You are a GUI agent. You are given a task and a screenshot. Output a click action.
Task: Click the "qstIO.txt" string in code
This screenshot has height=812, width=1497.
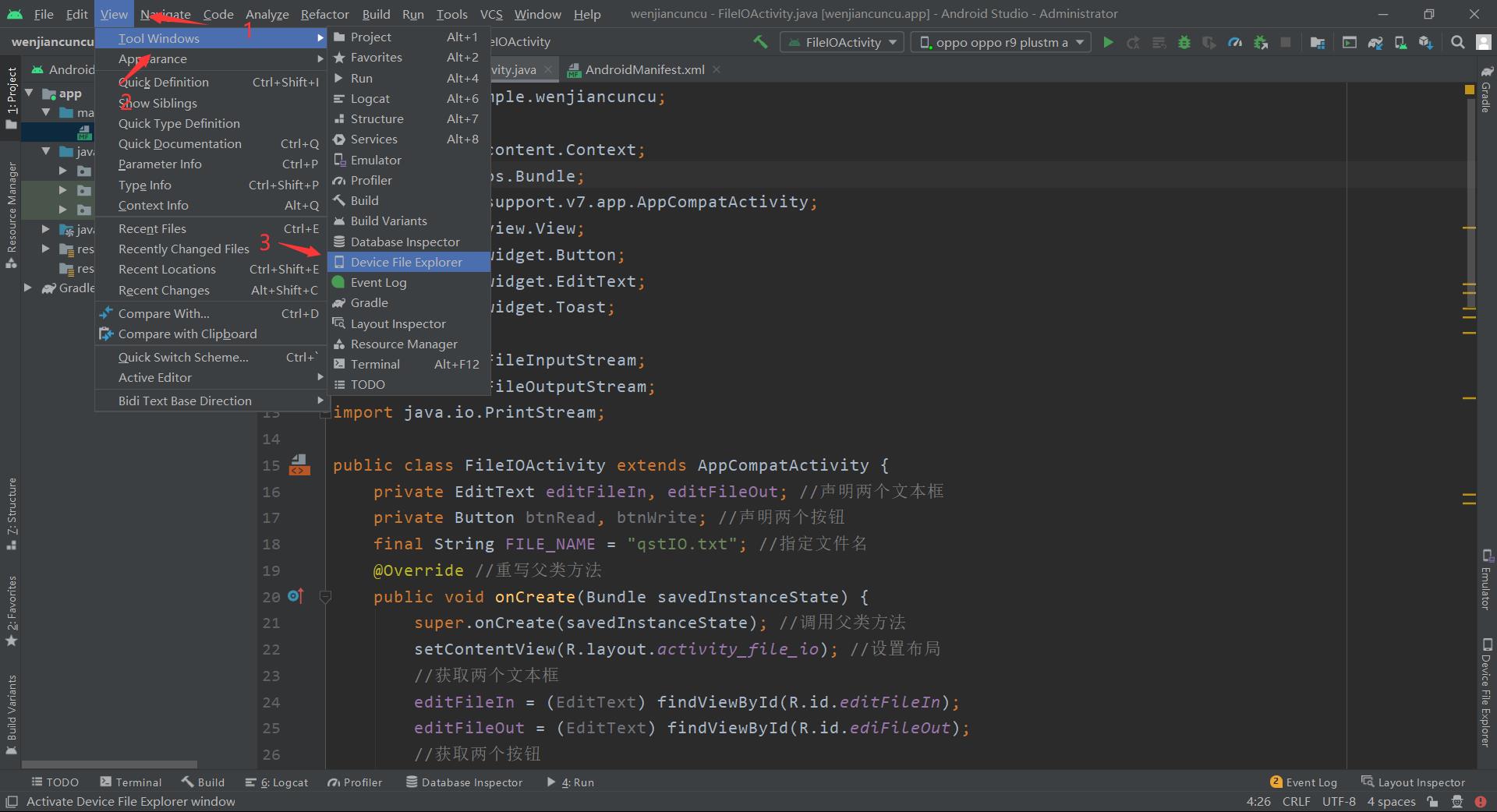tap(681, 544)
